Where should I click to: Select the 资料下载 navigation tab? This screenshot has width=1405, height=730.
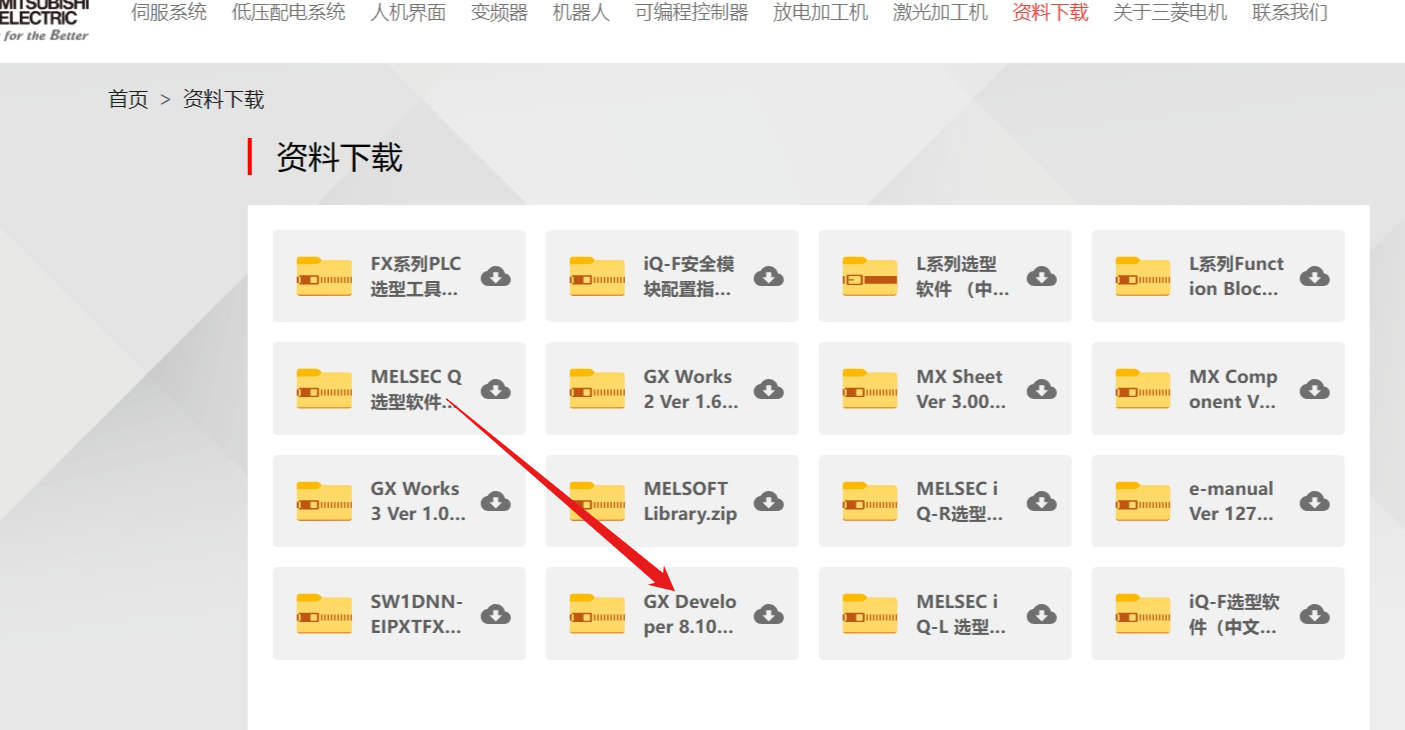coord(1050,13)
